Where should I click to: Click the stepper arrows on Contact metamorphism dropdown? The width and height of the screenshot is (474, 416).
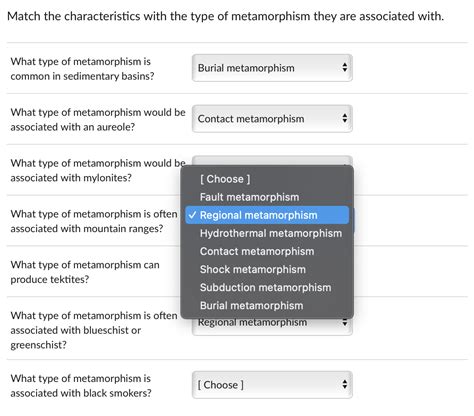(345, 118)
